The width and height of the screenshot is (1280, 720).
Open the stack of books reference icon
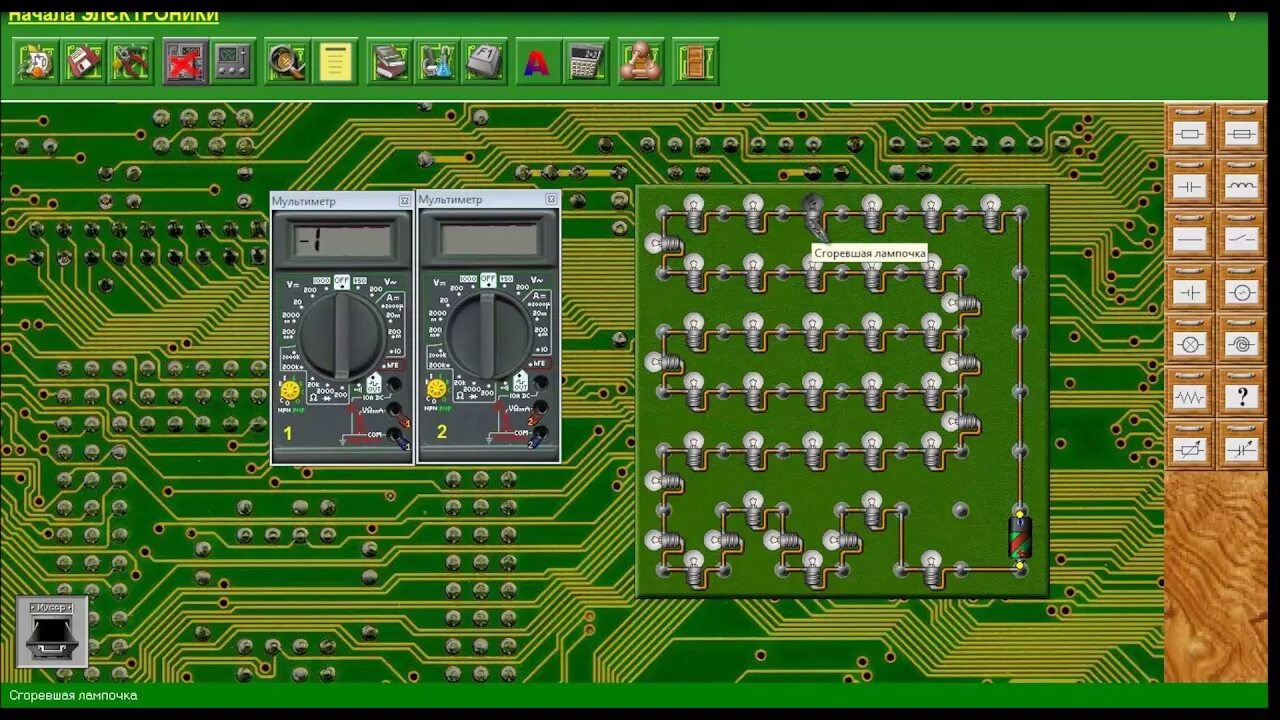(390, 63)
